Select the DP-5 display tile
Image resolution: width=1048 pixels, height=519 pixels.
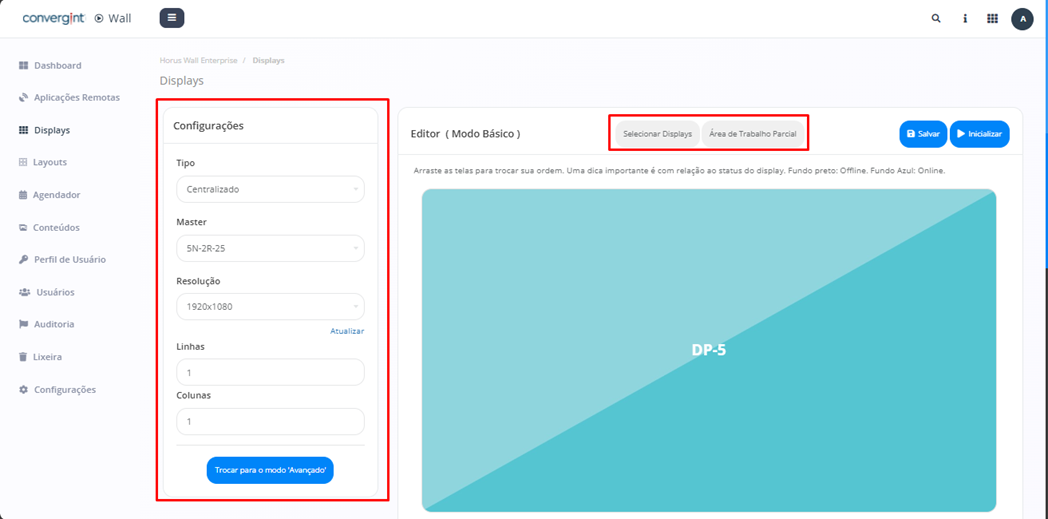[x=708, y=350]
